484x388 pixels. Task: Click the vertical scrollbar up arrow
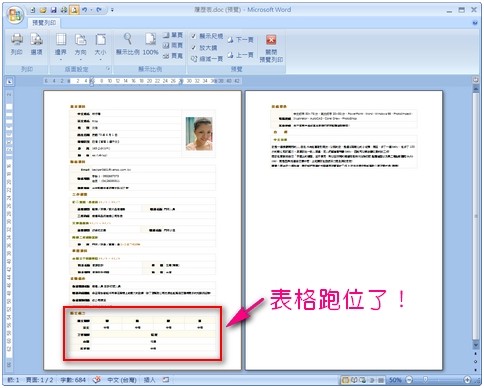475,89
